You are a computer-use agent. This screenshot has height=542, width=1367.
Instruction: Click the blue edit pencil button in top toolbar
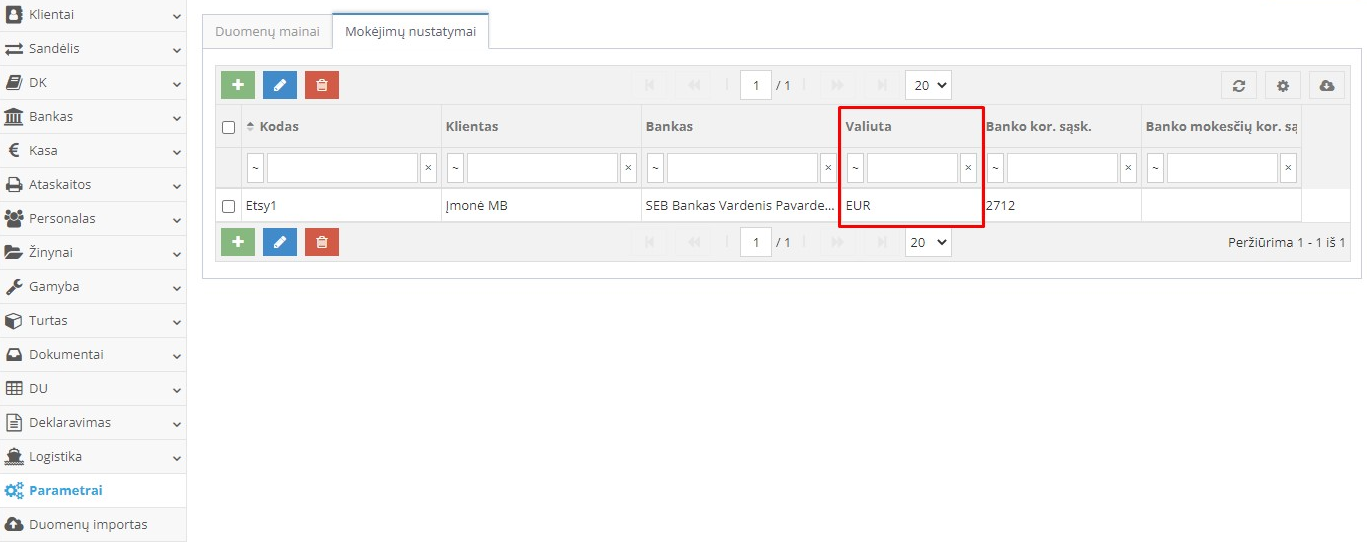pos(280,85)
